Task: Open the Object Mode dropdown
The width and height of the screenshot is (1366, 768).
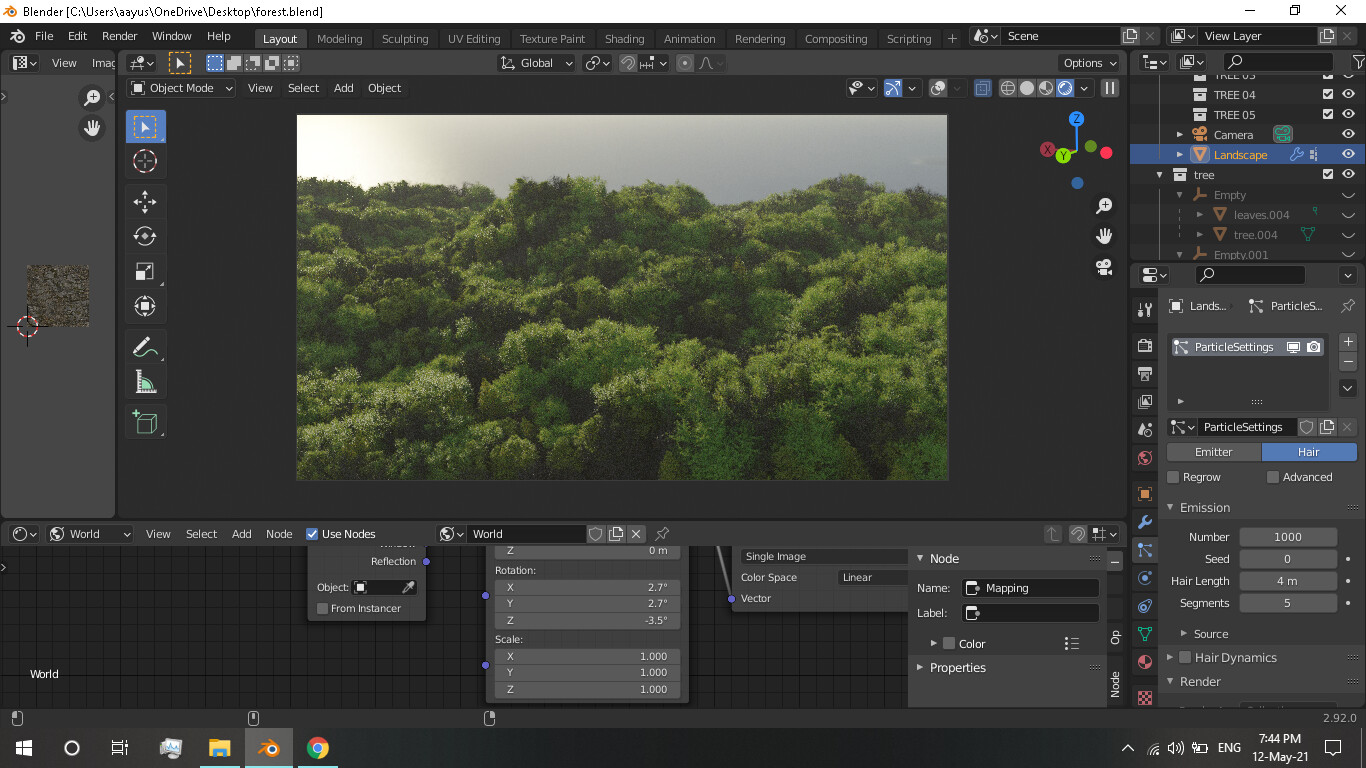Action: pos(180,88)
